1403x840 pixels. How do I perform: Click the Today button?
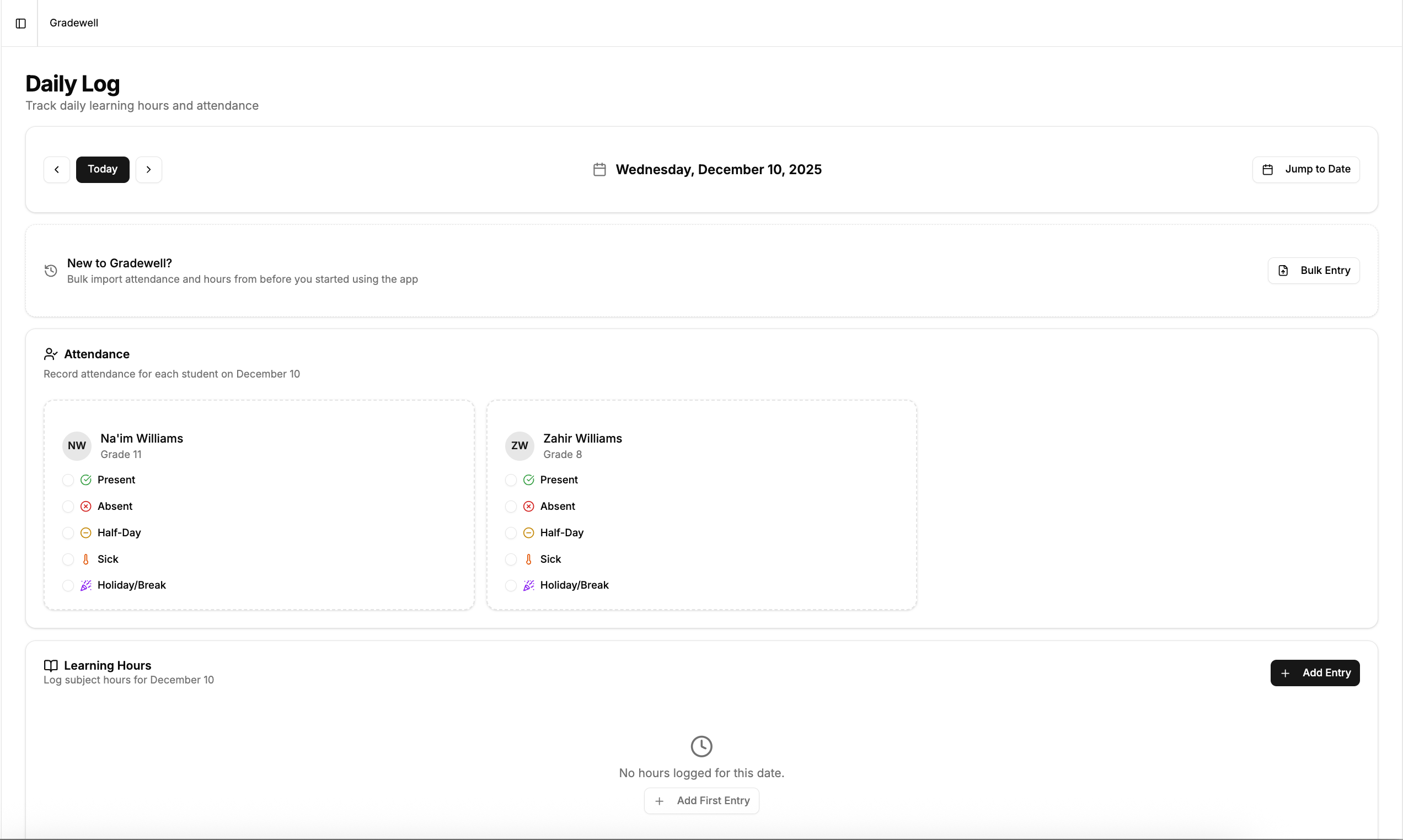click(x=103, y=169)
